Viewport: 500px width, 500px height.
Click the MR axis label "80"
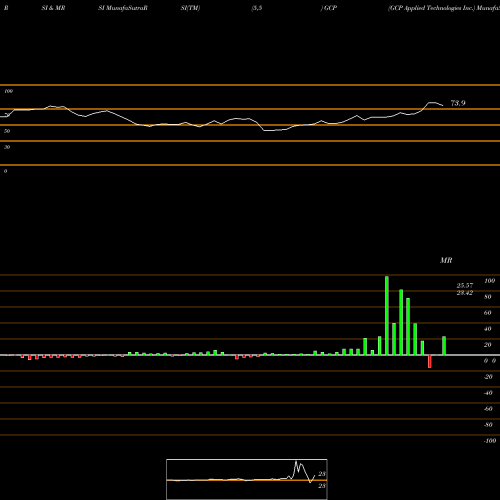pos(488,297)
